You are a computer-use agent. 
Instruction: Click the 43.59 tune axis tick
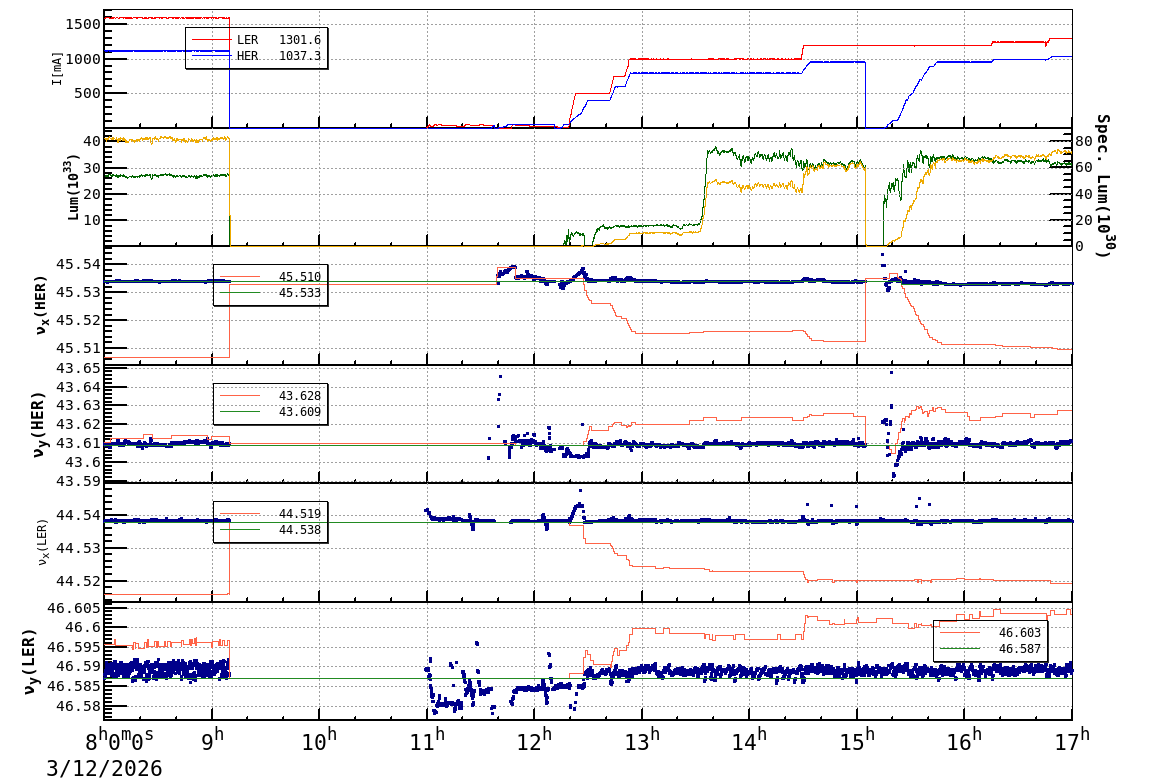(78, 481)
